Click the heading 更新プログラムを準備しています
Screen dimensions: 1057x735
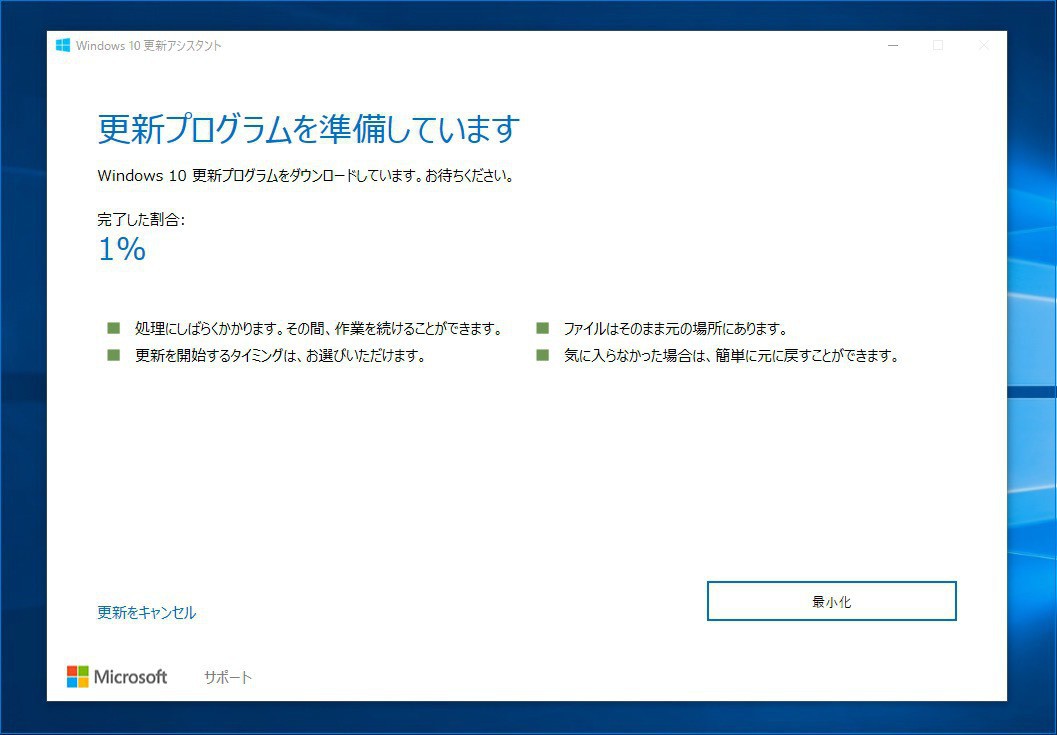[309, 128]
